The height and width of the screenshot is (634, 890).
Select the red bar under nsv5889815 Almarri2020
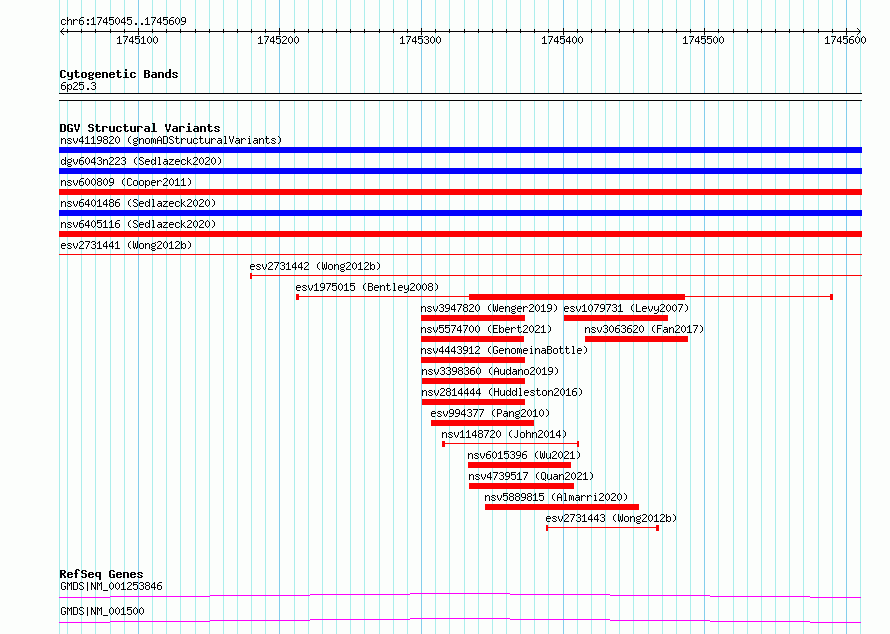[x=562, y=507]
